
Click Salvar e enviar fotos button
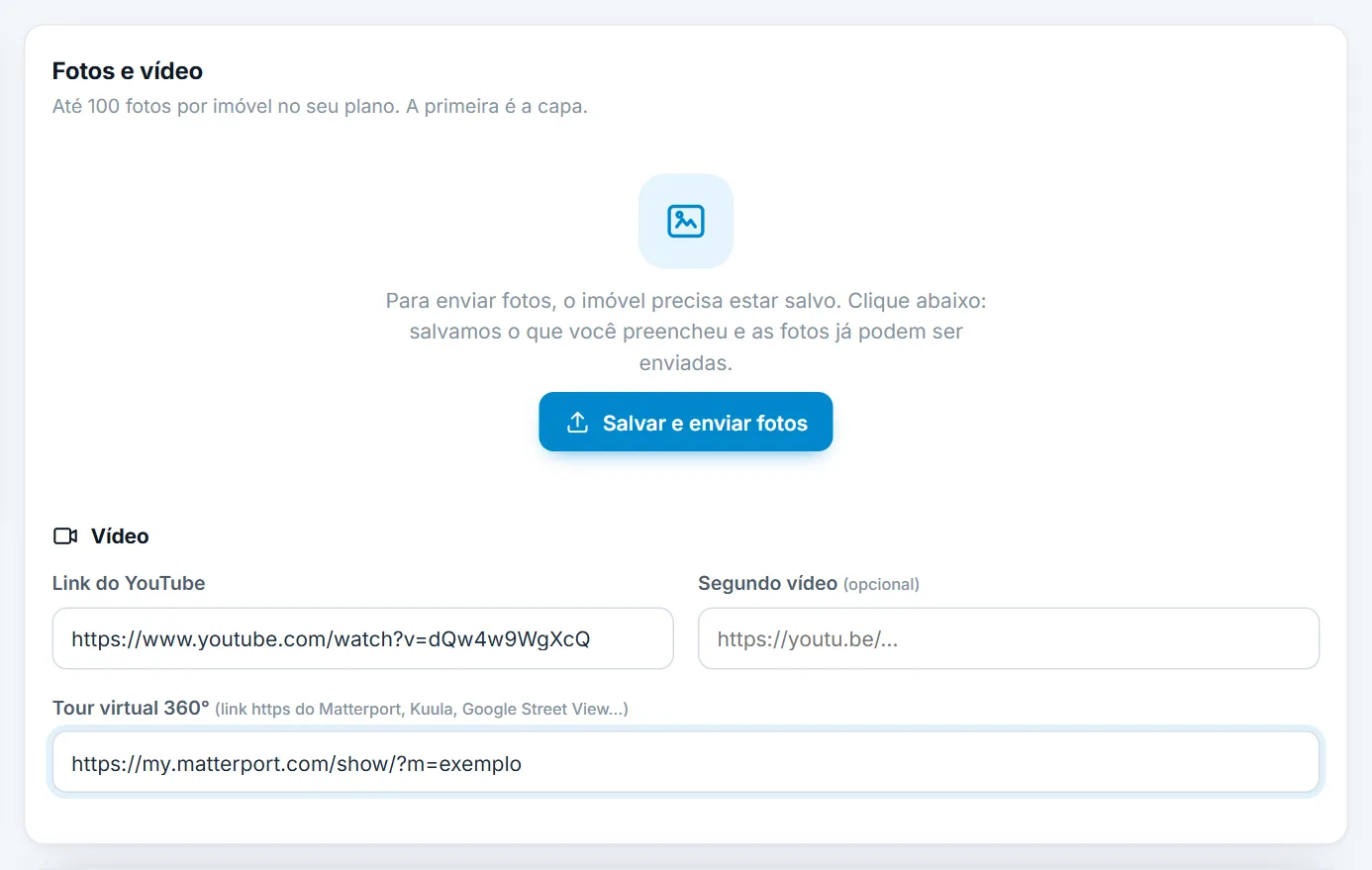coord(685,422)
